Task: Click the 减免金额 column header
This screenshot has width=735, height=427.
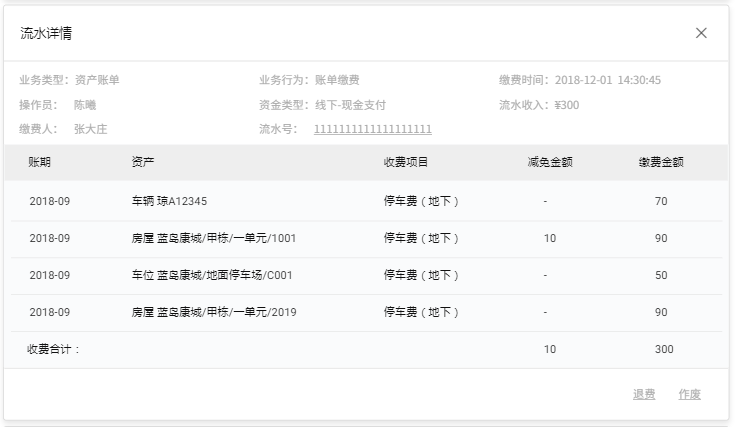Action: pyautogui.click(x=549, y=162)
